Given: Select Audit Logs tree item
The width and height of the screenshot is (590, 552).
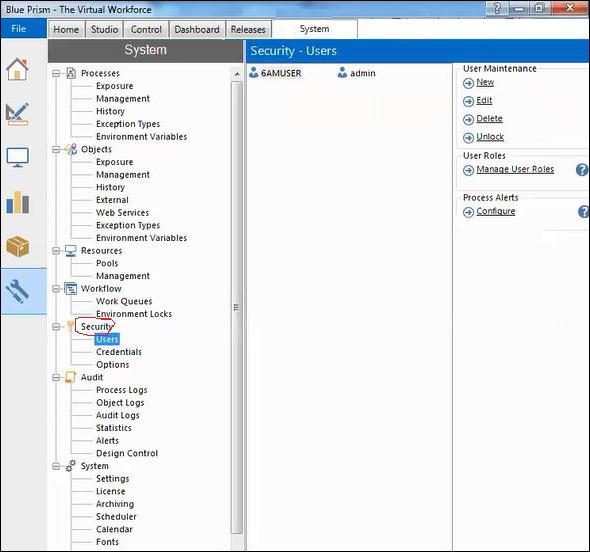Looking at the screenshot, I should (x=118, y=415).
